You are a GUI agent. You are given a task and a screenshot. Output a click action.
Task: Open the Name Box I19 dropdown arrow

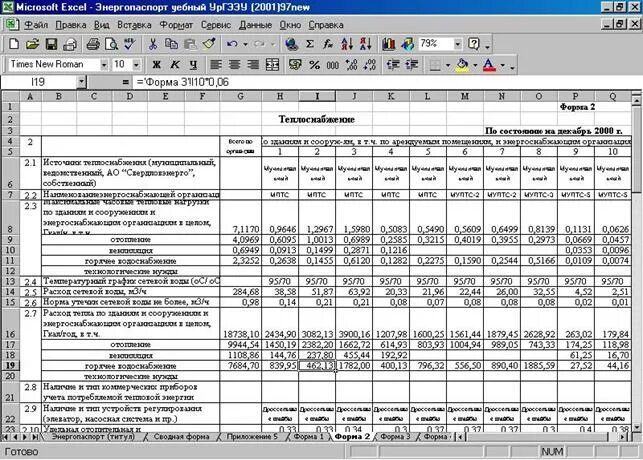tap(81, 82)
